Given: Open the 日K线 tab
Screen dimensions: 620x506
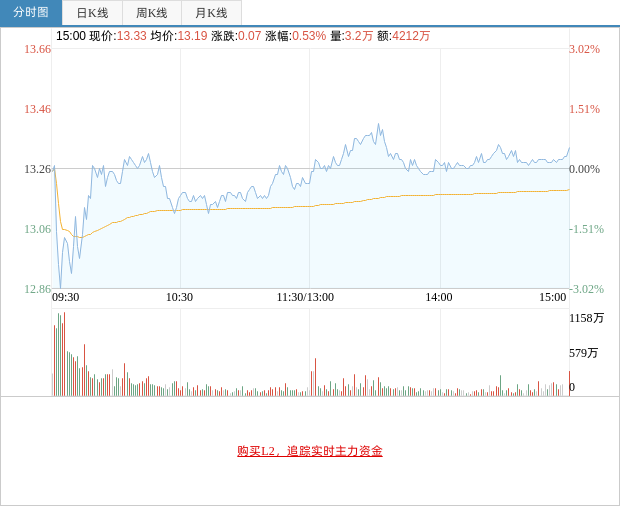Looking at the screenshot, I should point(92,13).
